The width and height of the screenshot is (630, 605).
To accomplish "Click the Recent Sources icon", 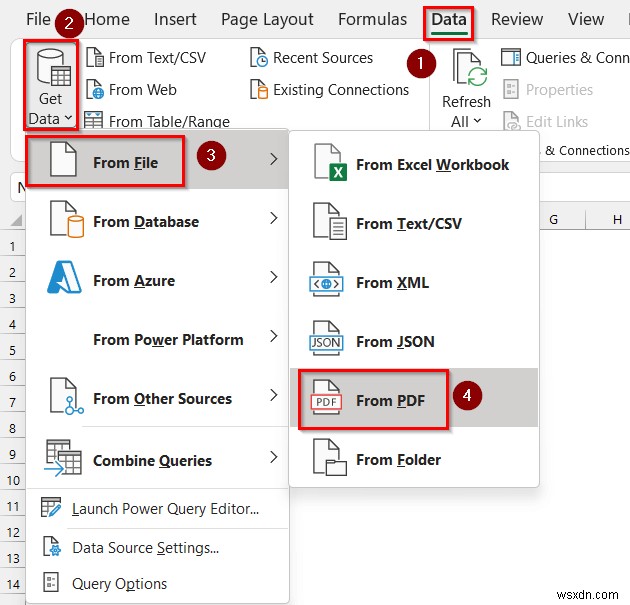I will [x=259, y=57].
